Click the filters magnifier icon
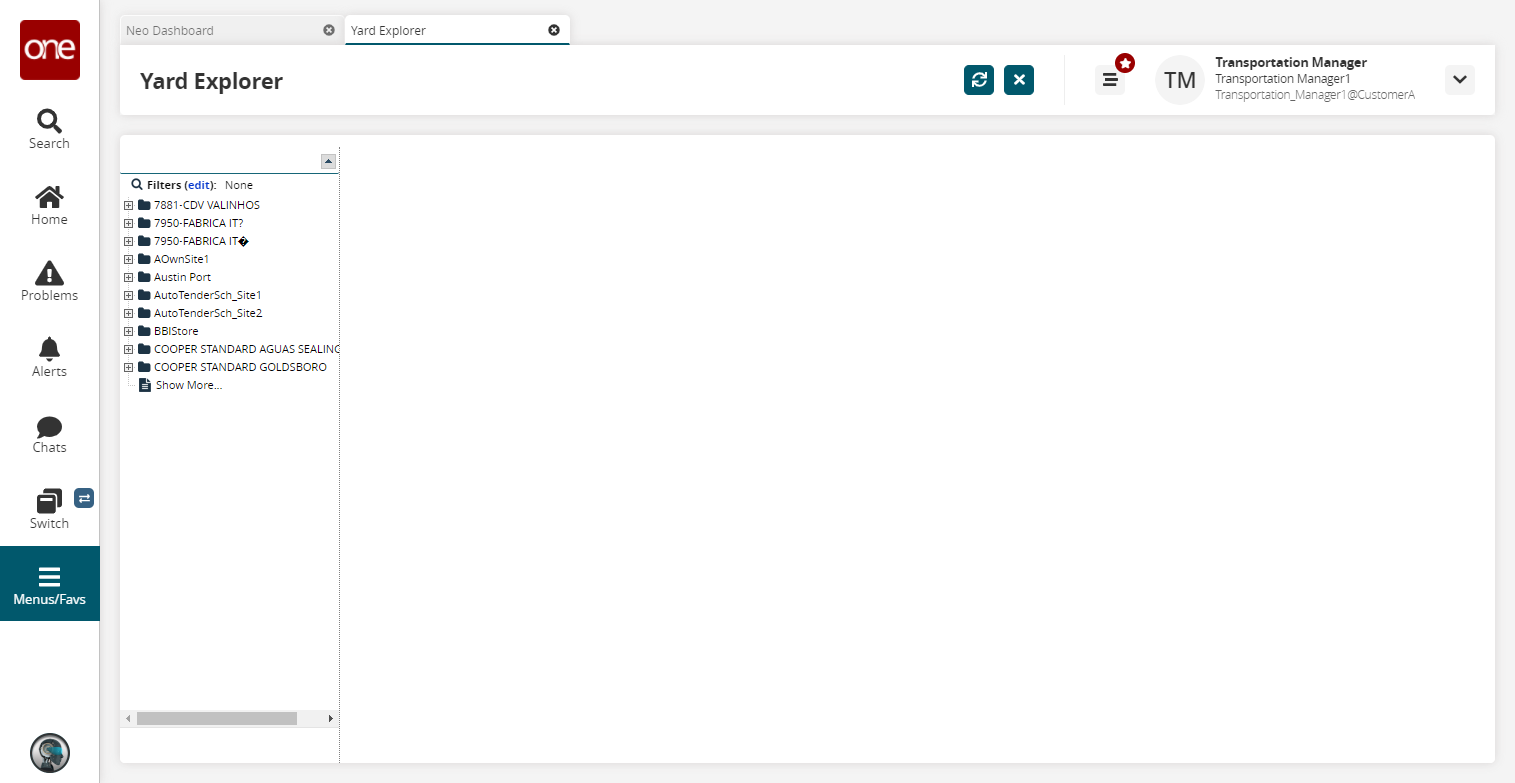Screen dimensions: 1515x783 tap(137, 185)
